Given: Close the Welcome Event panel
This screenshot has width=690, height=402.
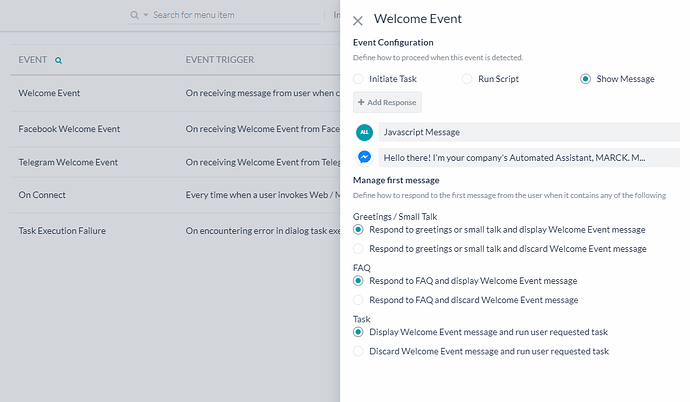Looking at the screenshot, I should tap(358, 20).
